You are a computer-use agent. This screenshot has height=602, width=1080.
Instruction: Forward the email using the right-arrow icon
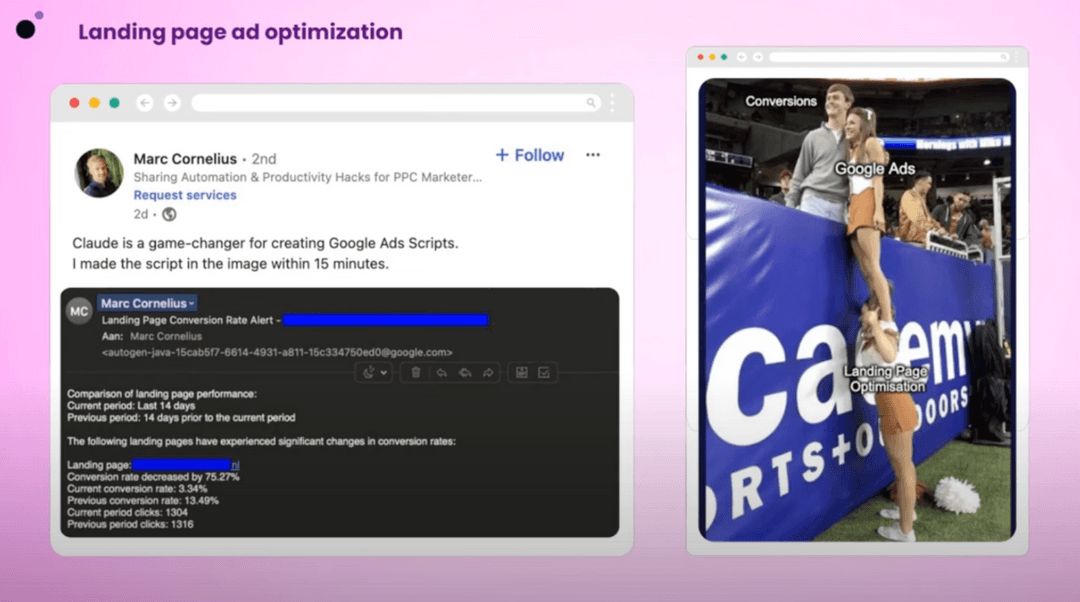pos(488,373)
